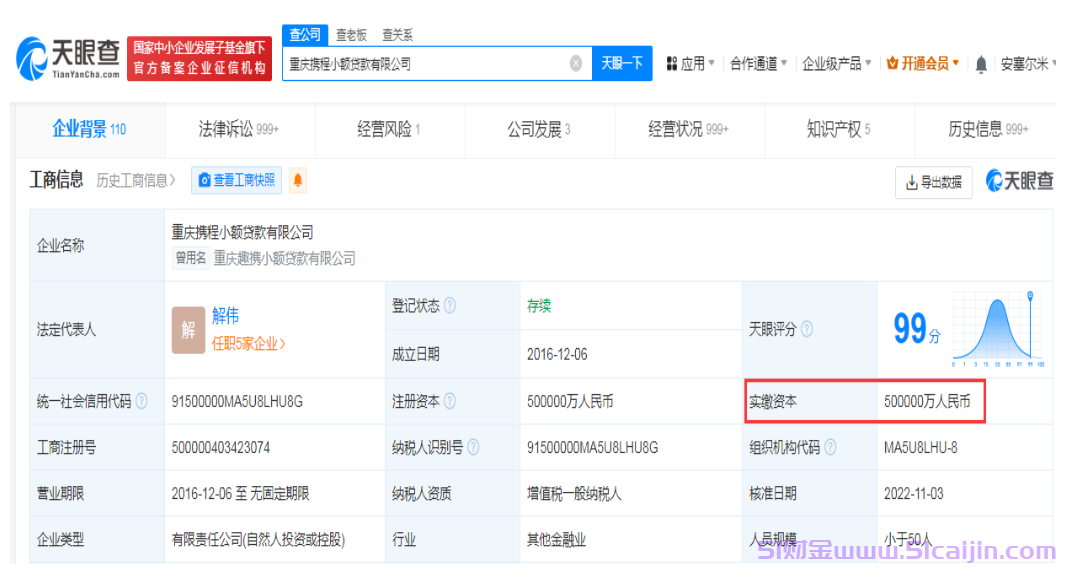Click the 天眼查 watermark icon near 导出数据

coord(994,182)
